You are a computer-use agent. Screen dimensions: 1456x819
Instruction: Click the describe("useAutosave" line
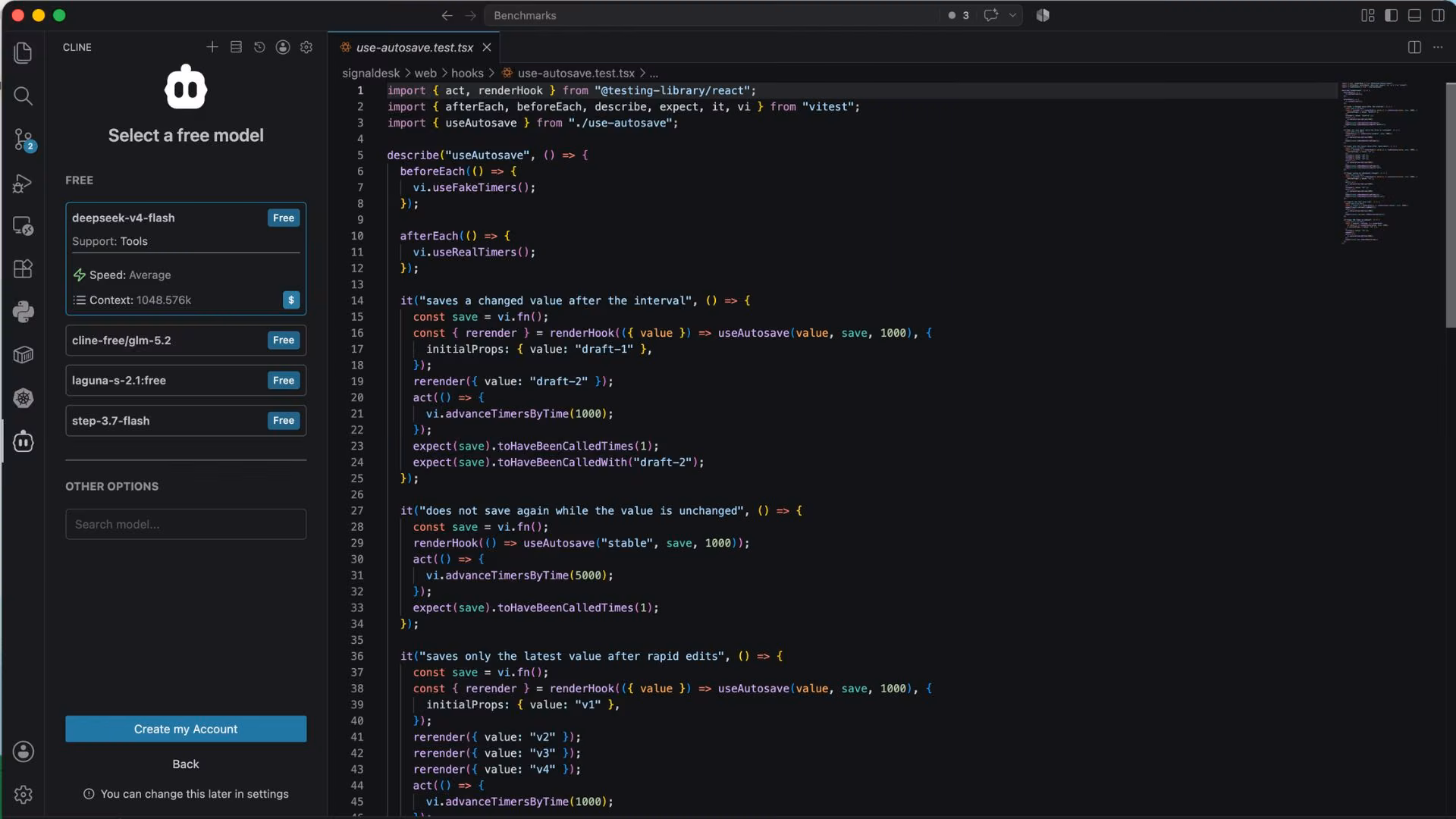click(x=488, y=155)
